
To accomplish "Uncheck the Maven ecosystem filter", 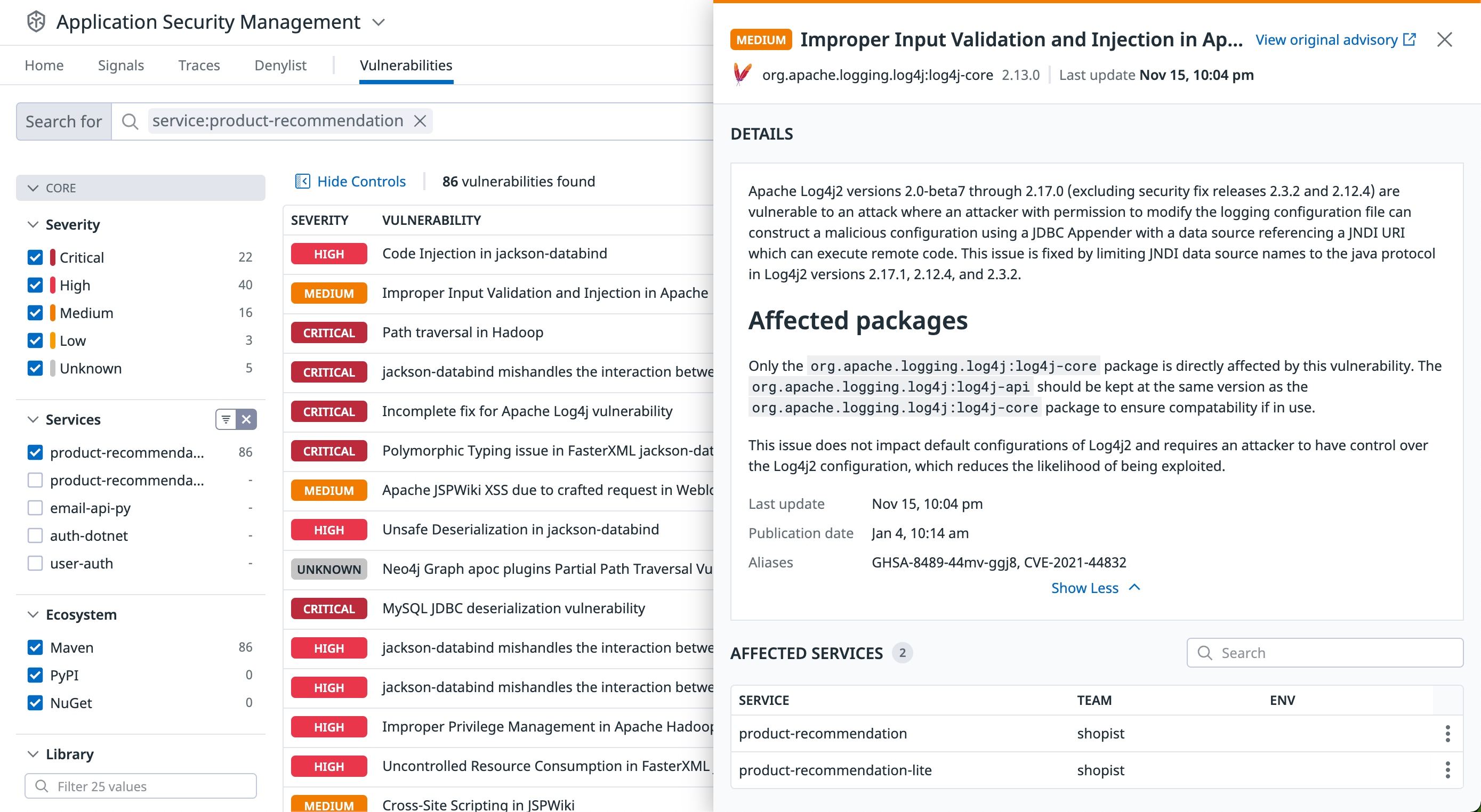I will point(35,647).
